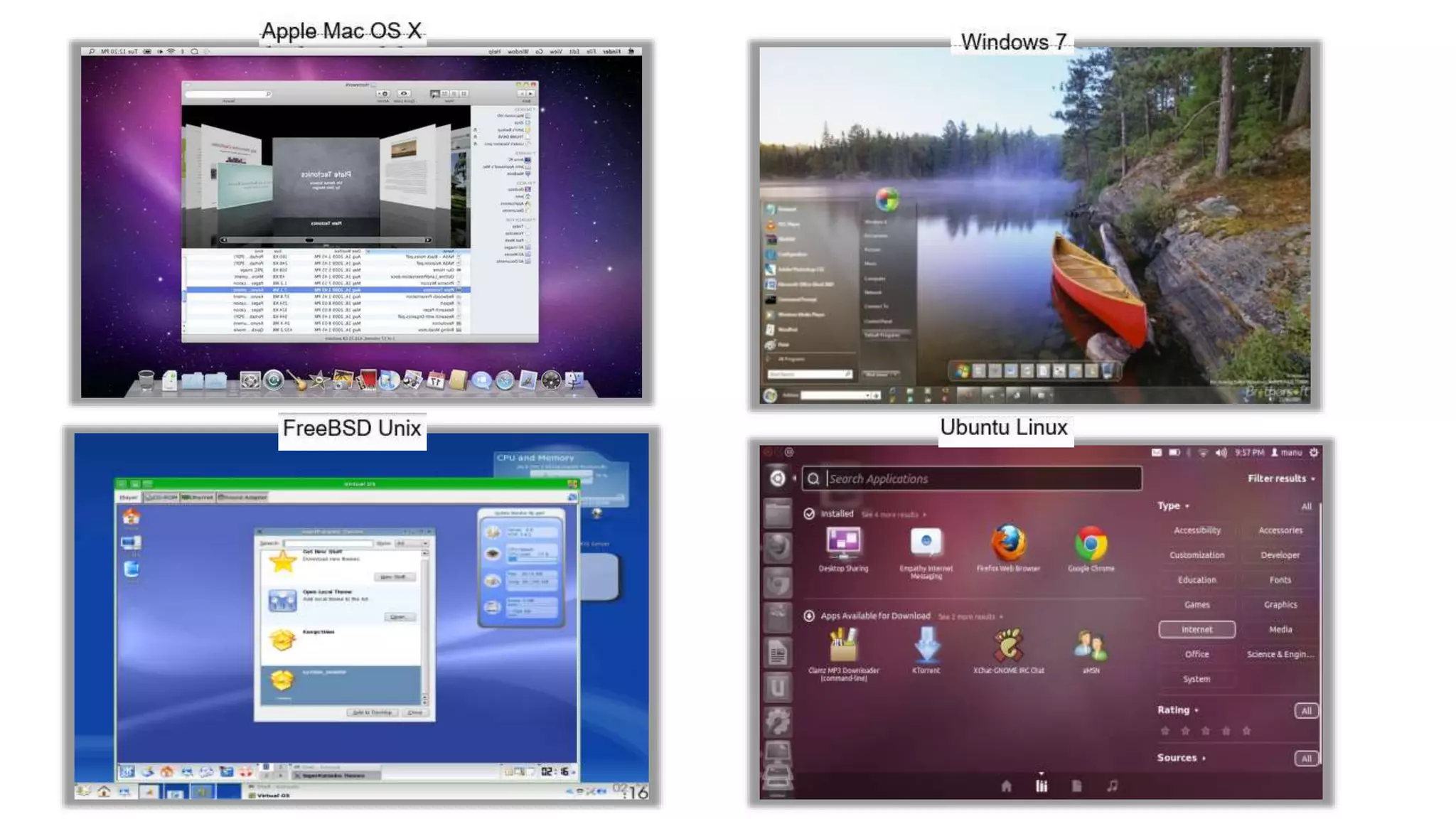
Task: Expand the Sources filter section
Action: point(1180,758)
